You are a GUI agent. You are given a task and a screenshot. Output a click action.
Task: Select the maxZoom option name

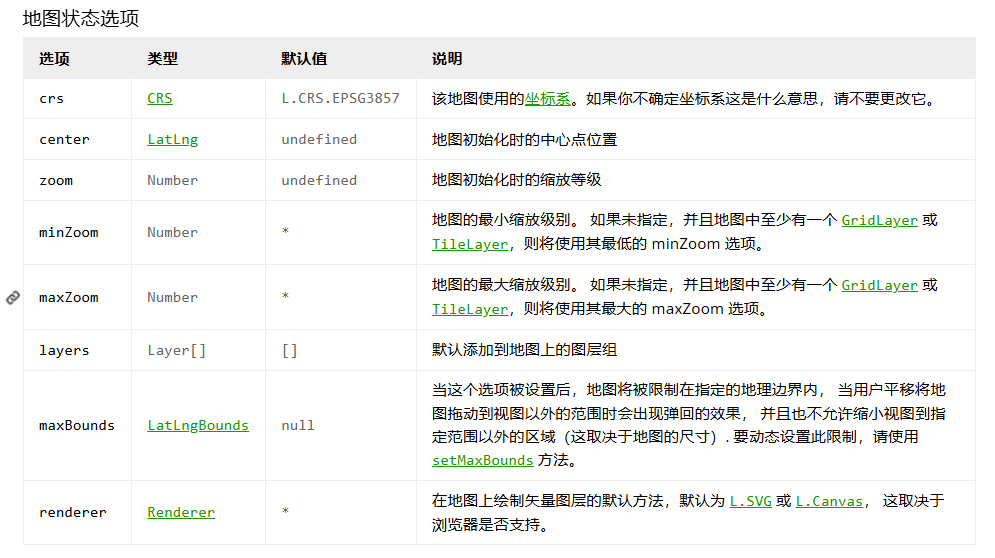click(x=69, y=297)
